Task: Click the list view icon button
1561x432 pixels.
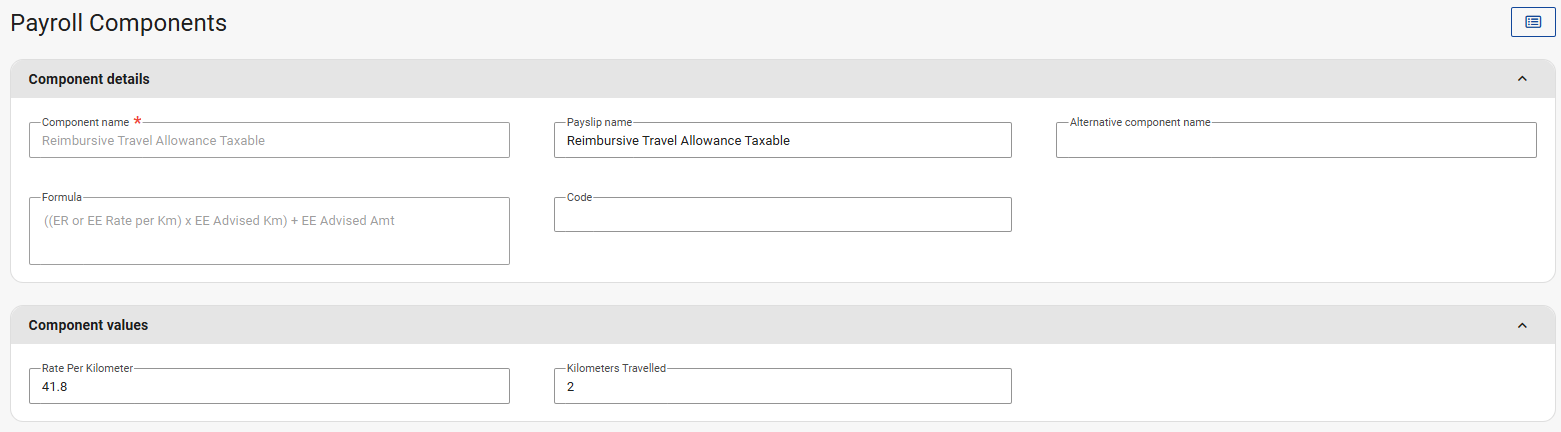Action: tap(1532, 22)
